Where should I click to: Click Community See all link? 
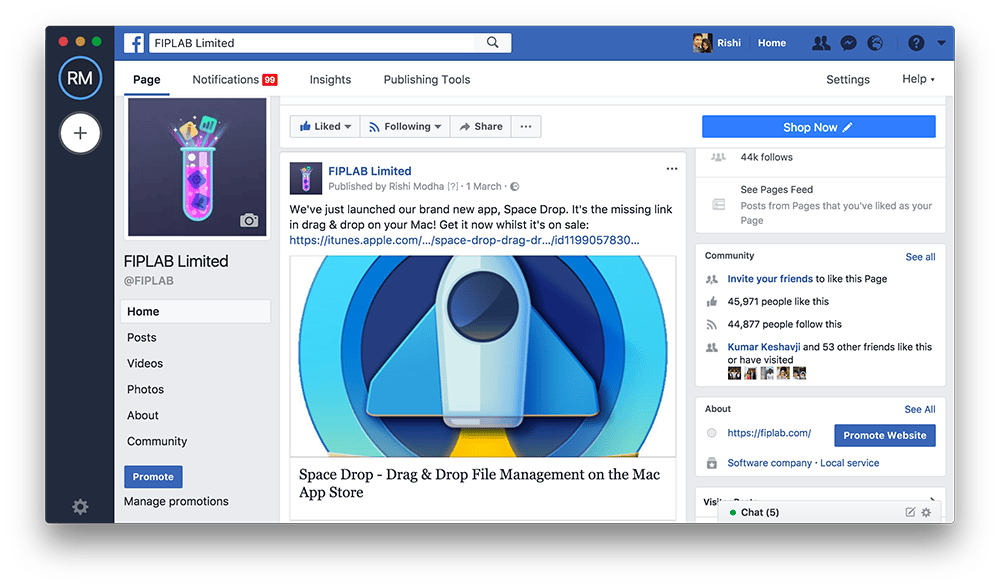click(x=920, y=257)
